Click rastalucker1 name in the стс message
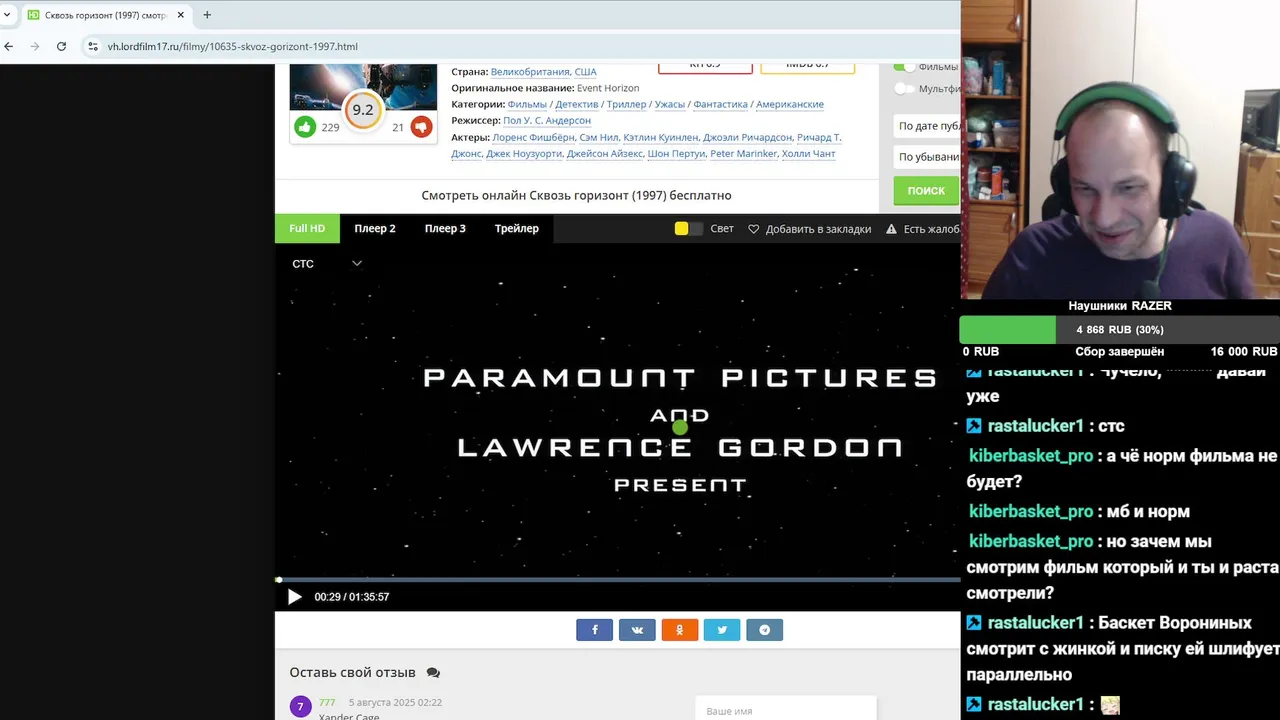Screen dimensions: 1280x720 click(1035, 426)
